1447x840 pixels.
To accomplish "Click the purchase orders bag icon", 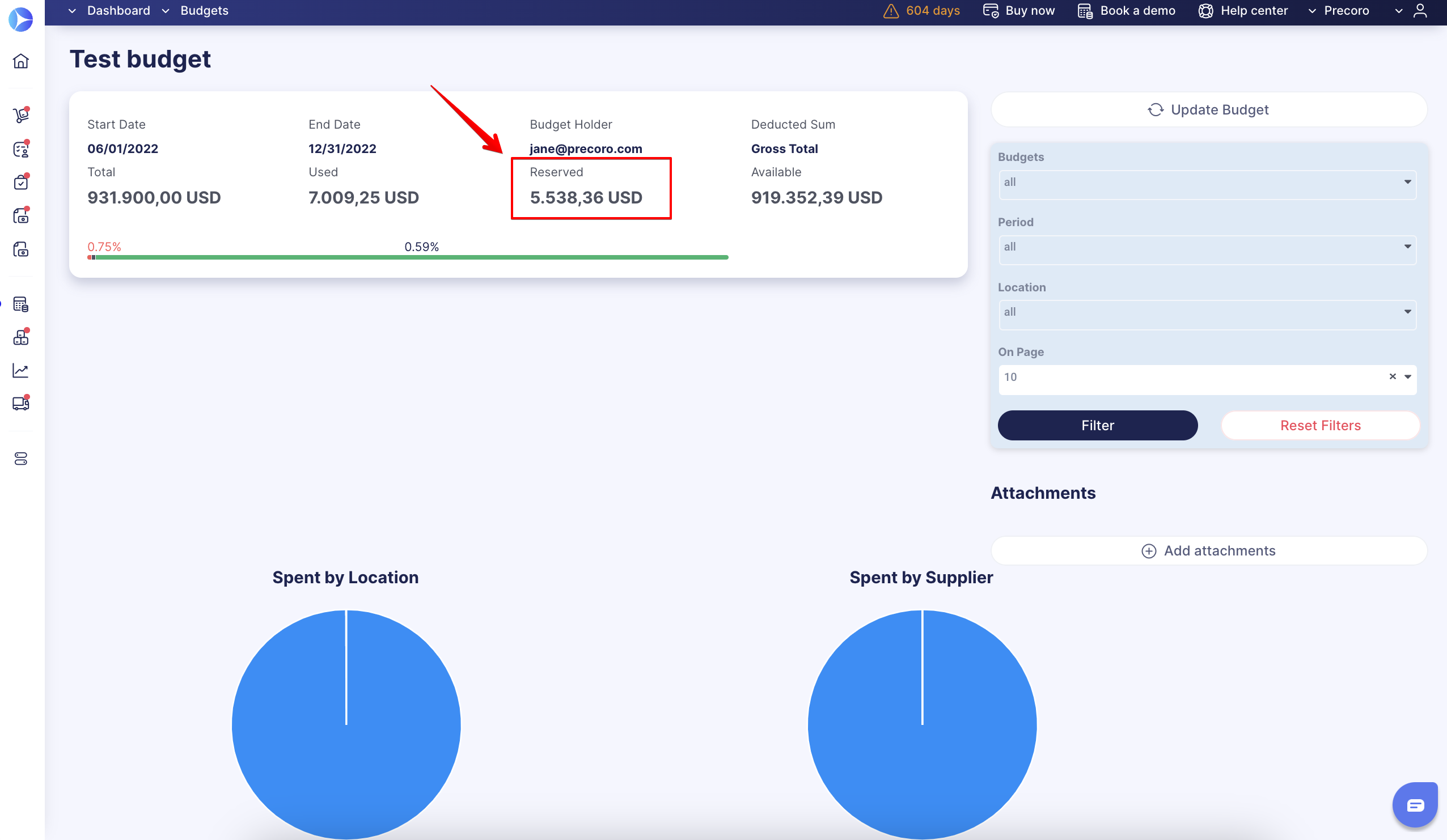I will pyautogui.click(x=20, y=182).
